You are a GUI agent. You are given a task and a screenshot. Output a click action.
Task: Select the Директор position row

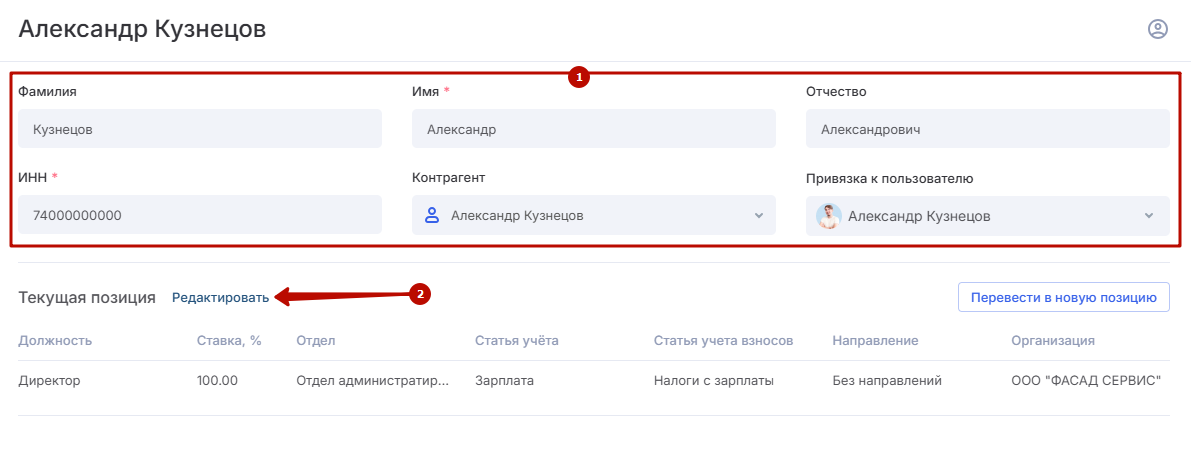(x=49, y=380)
